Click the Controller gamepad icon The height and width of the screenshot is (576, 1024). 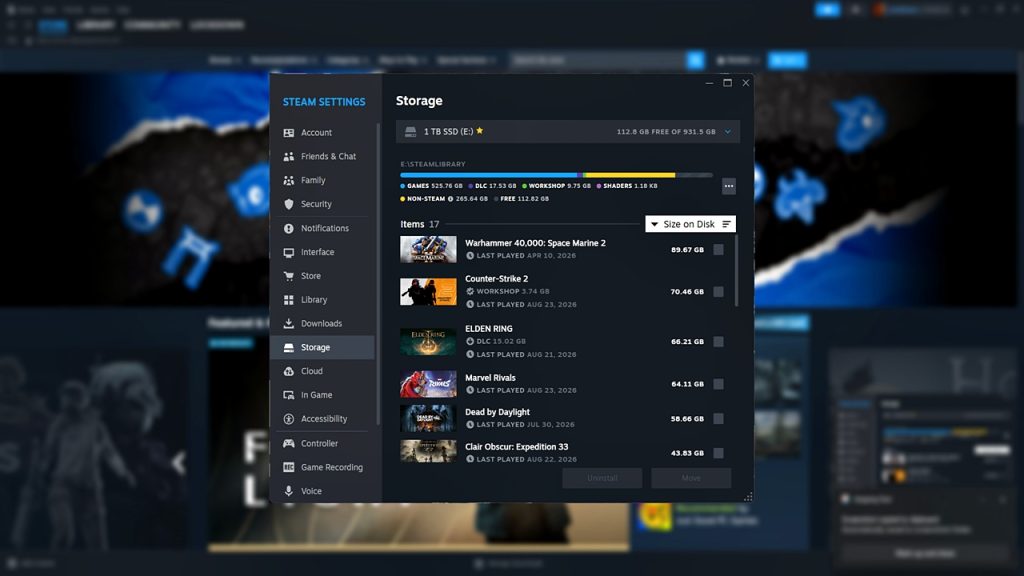[289, 443]
